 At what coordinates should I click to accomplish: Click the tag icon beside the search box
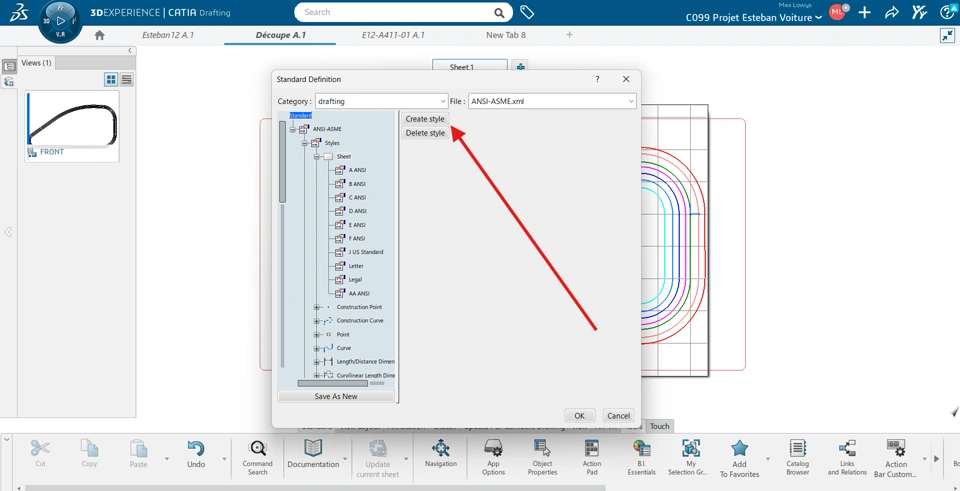coord(527,12)
